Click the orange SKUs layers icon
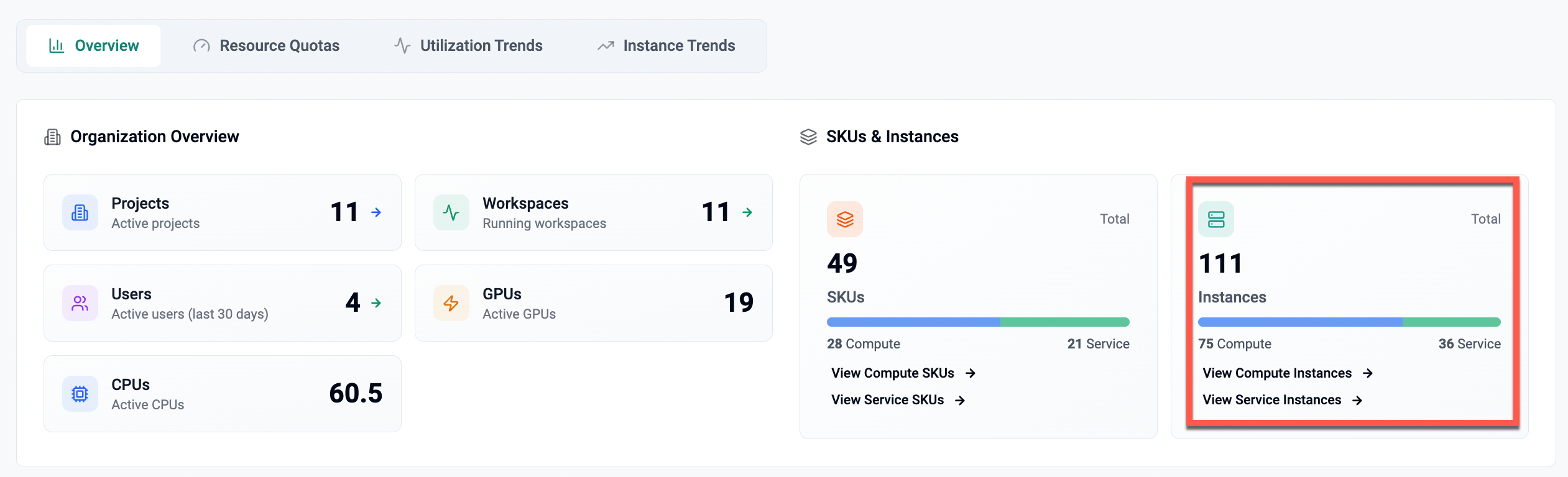 tap(844, 219)
